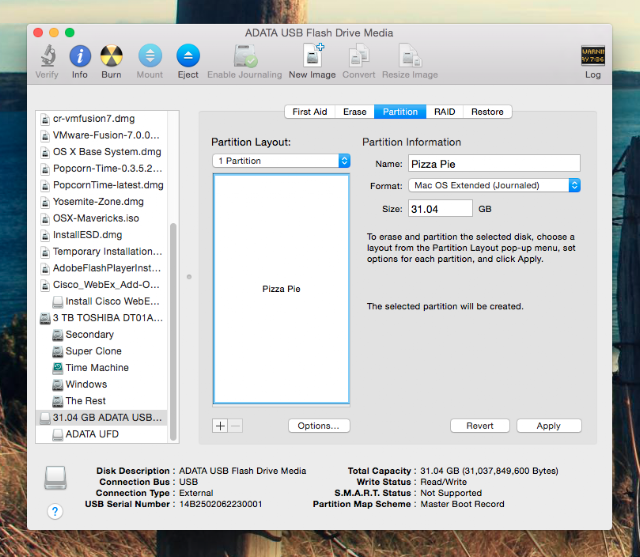Open the Format dropdown menu
The width and height of the screenshot is (640, 557).
click(494, 185)
